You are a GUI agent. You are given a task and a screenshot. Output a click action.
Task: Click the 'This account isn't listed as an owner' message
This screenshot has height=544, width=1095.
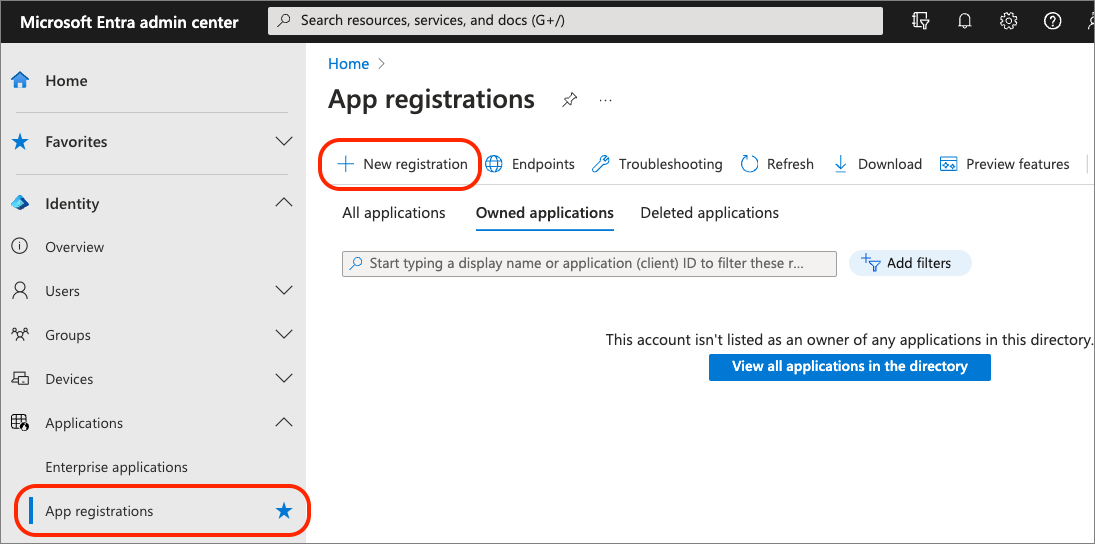pos(849,340)
